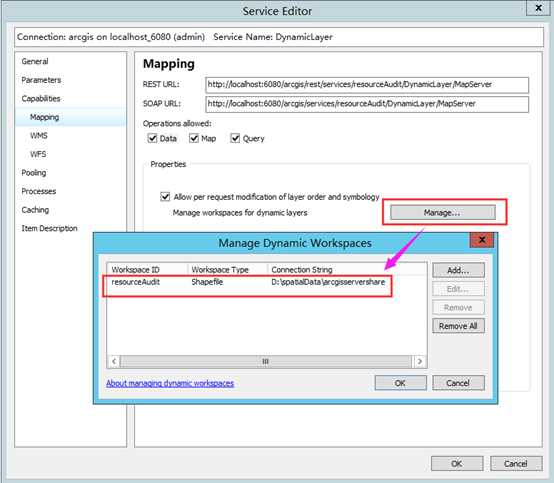Toggle the Query operation checkbox

click(x=235, y=138)
